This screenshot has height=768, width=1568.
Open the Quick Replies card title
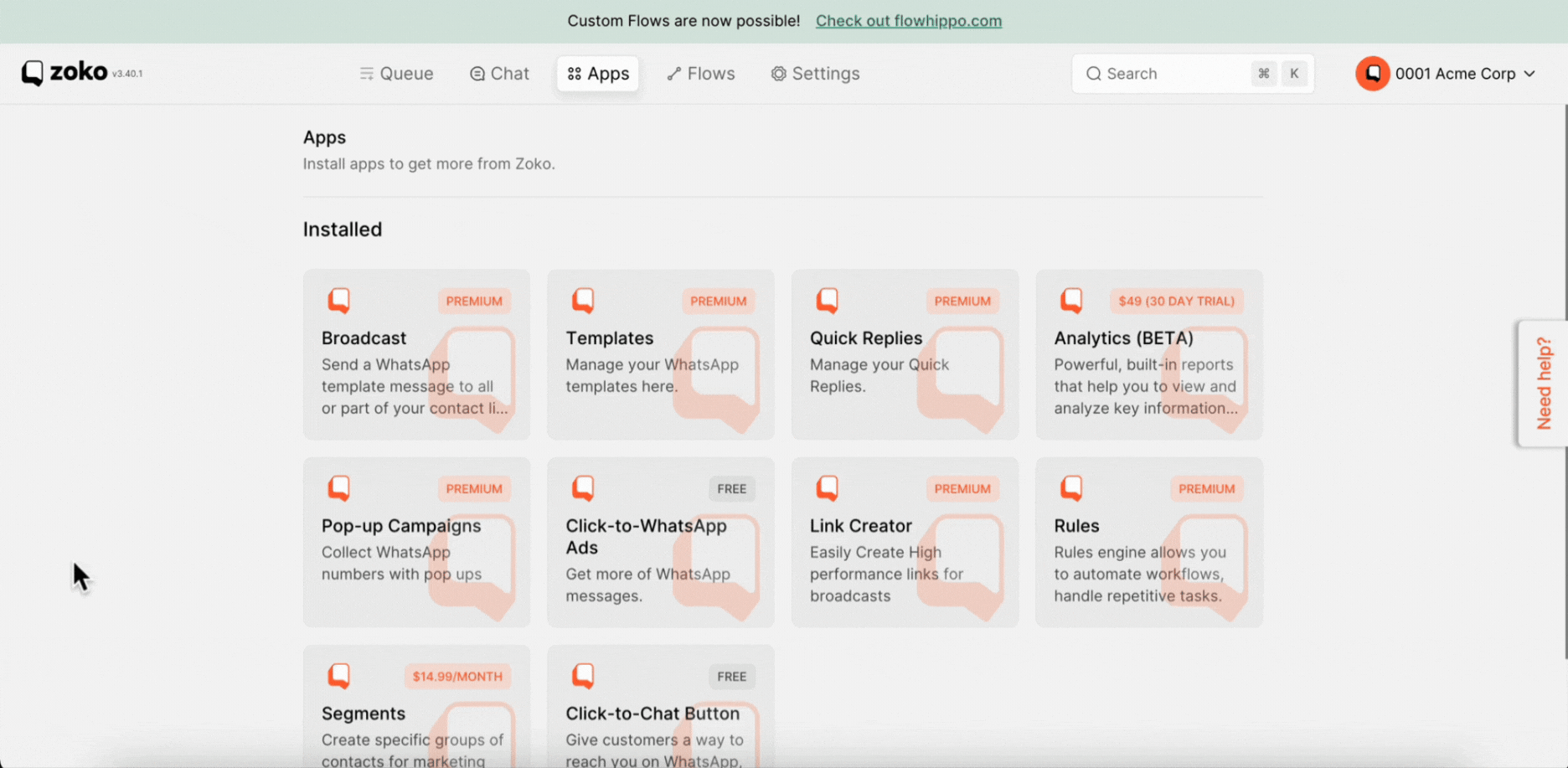coord(866,338)
